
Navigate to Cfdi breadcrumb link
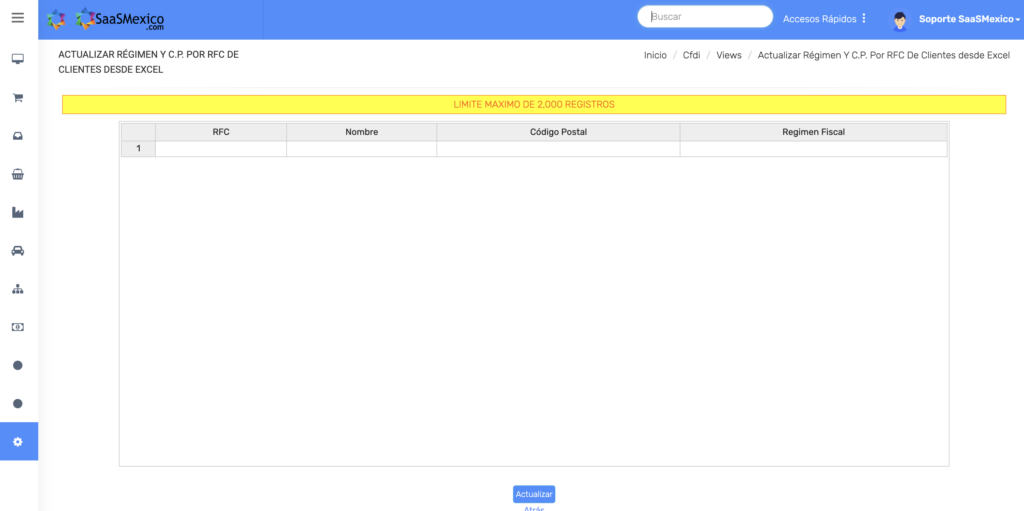tap(691, 55)
